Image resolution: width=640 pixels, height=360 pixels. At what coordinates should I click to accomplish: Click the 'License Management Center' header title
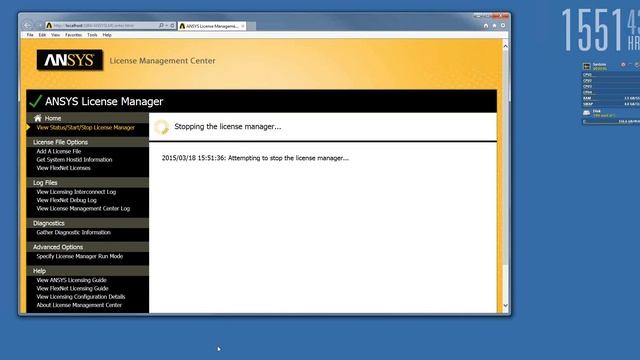(162, 61)
